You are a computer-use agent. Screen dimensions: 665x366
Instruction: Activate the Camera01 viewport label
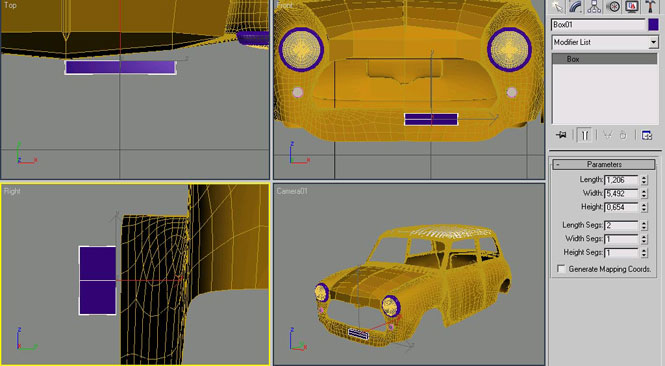click(291, 191)
